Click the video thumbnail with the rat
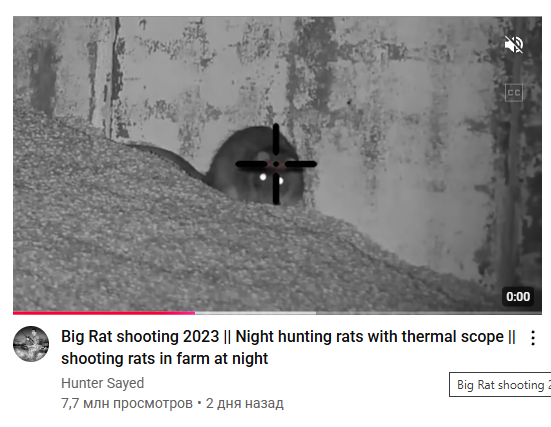 click(x=277, y=164)
